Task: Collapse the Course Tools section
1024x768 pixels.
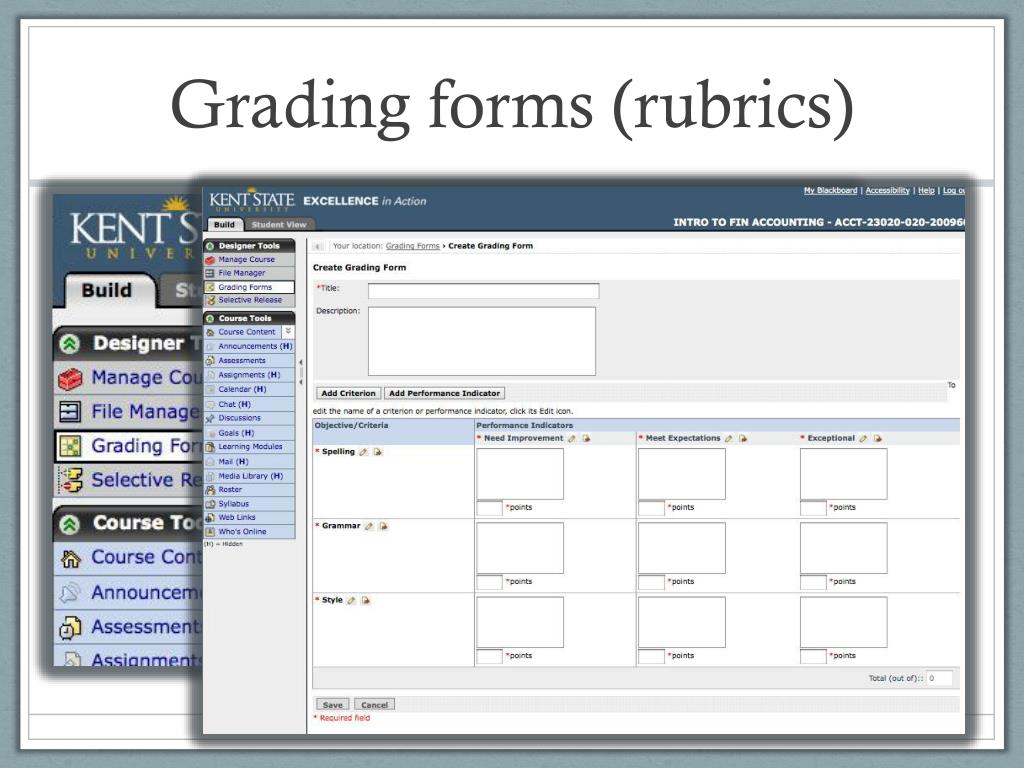Action: click(210, 319)
